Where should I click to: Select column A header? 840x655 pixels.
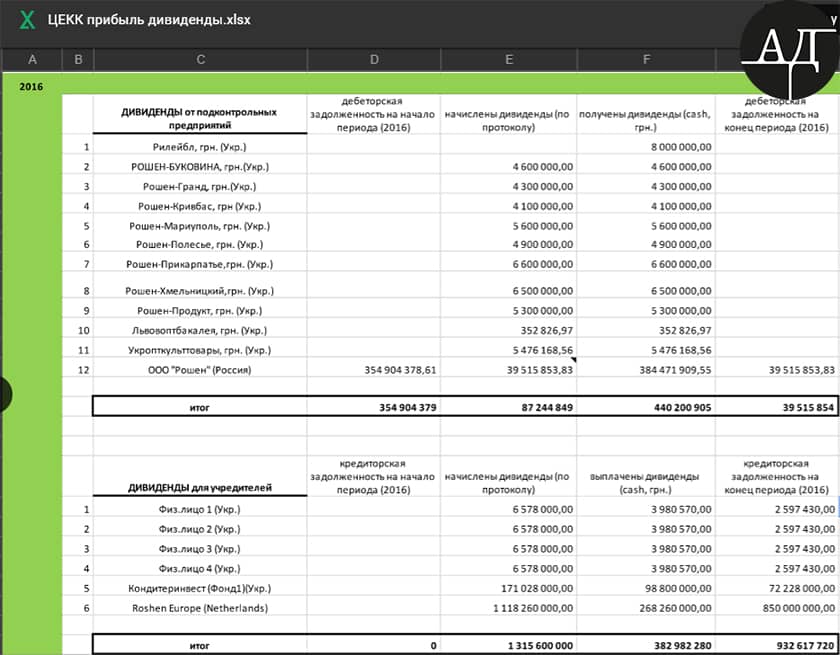(x=32, y=60)
